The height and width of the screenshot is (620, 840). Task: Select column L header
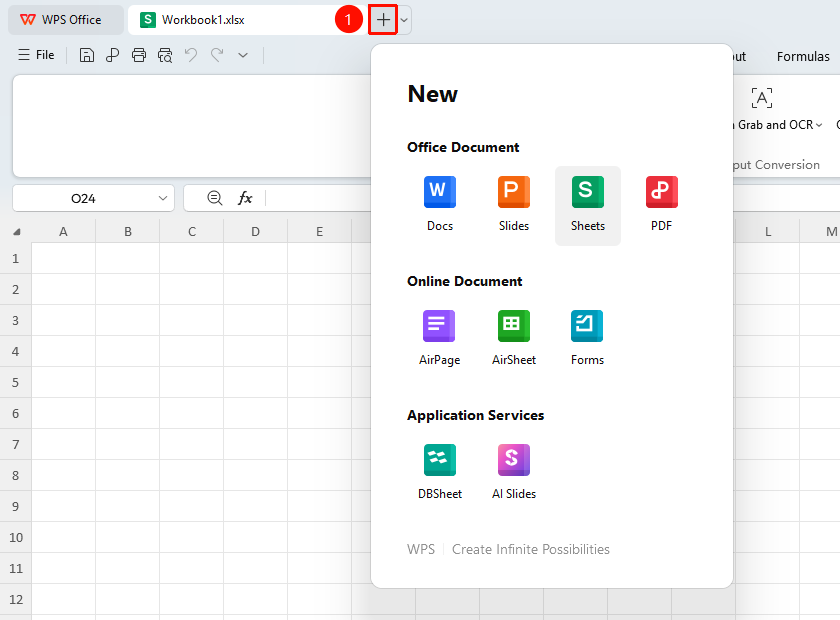(x=768, y=231)
